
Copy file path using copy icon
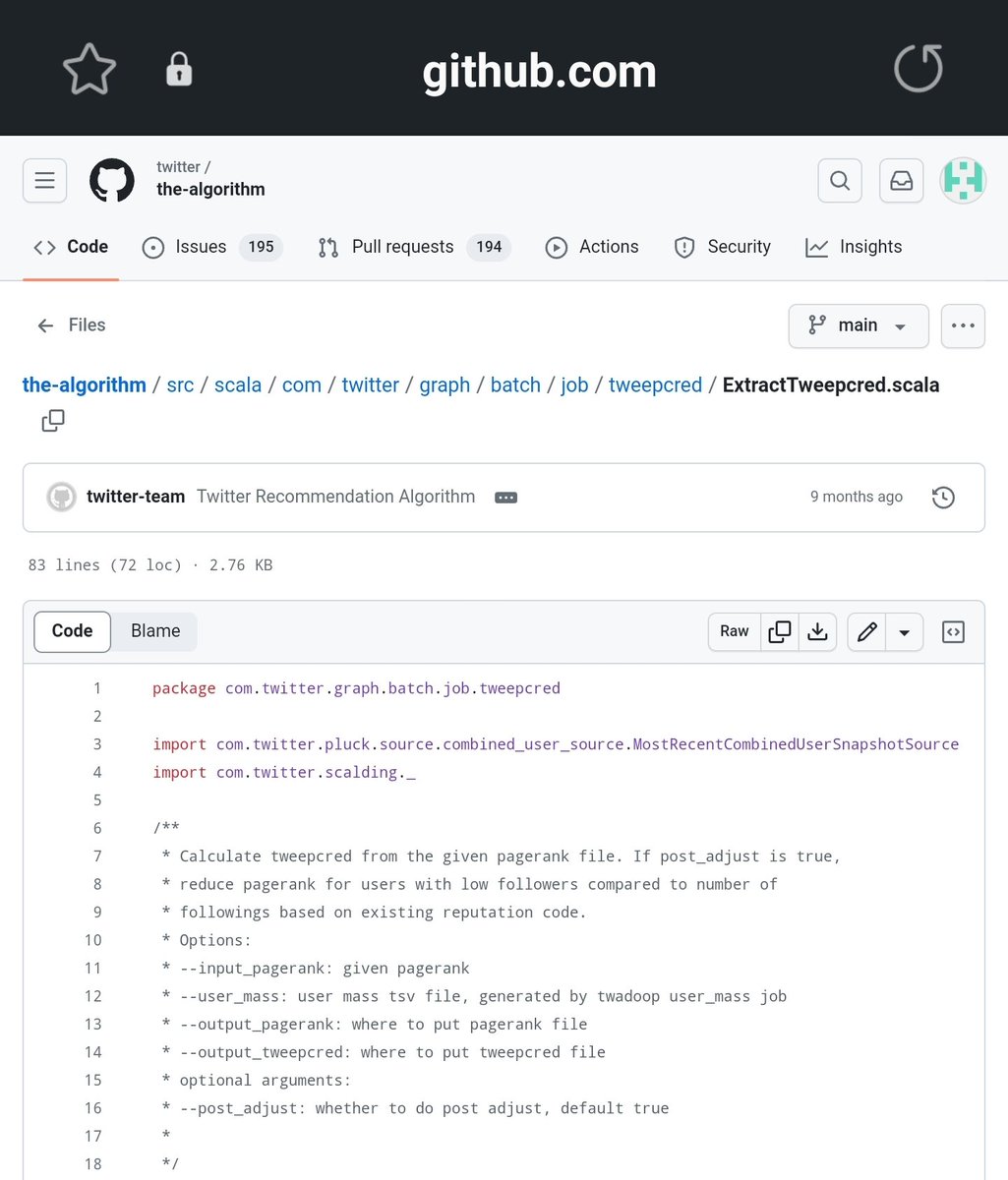pos(53,421)
